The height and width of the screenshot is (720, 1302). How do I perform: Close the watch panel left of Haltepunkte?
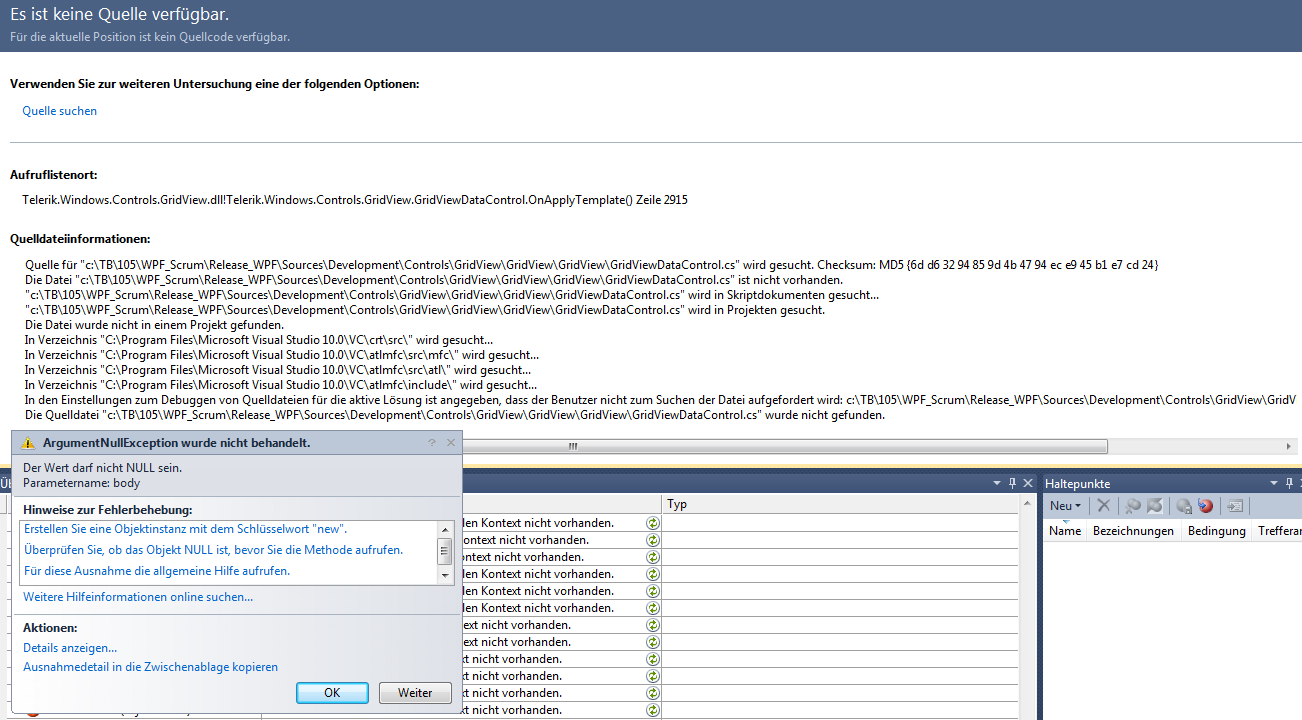click(1028, 483)
